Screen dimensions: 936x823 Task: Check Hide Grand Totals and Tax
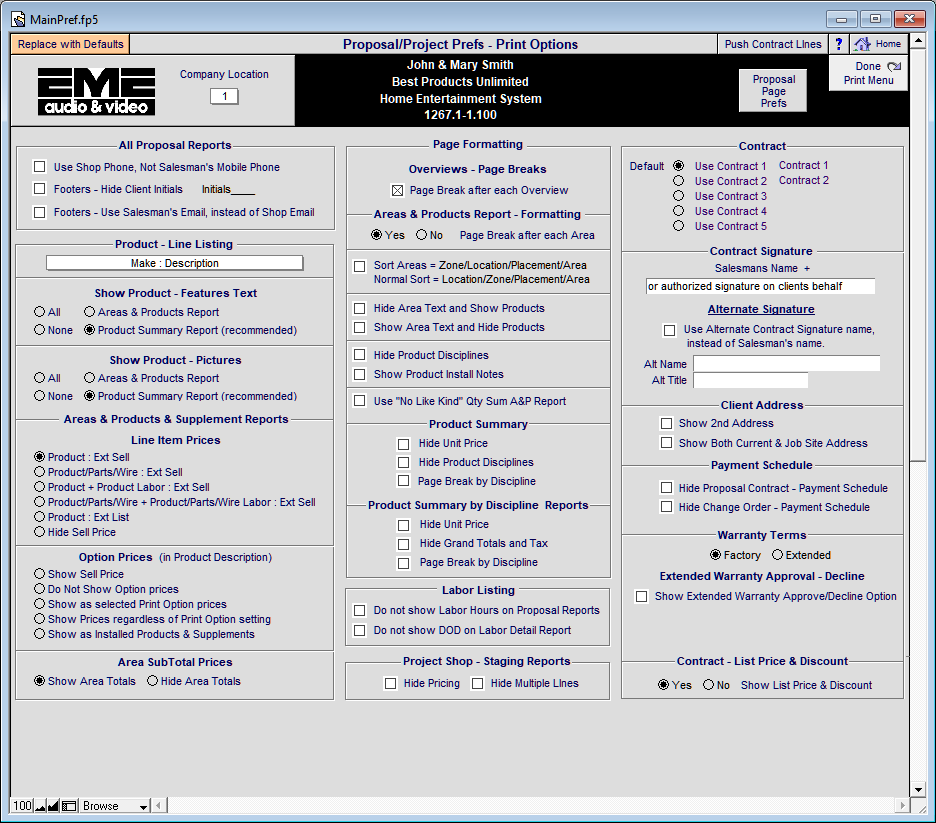coord(404,544)
